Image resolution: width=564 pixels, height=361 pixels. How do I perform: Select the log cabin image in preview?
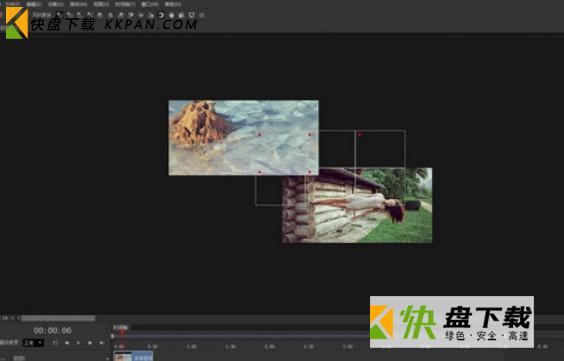click(357, 205)
